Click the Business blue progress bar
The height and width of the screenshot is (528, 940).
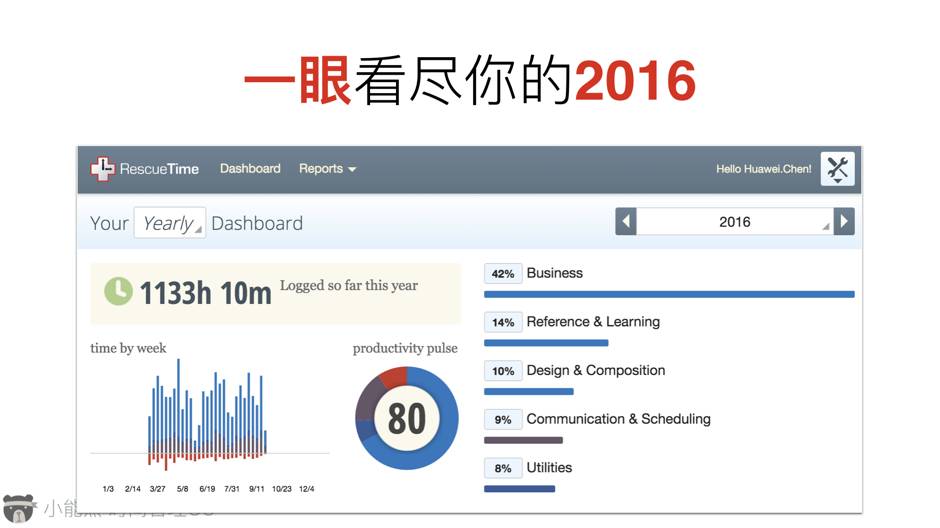(x=668, y=294)
